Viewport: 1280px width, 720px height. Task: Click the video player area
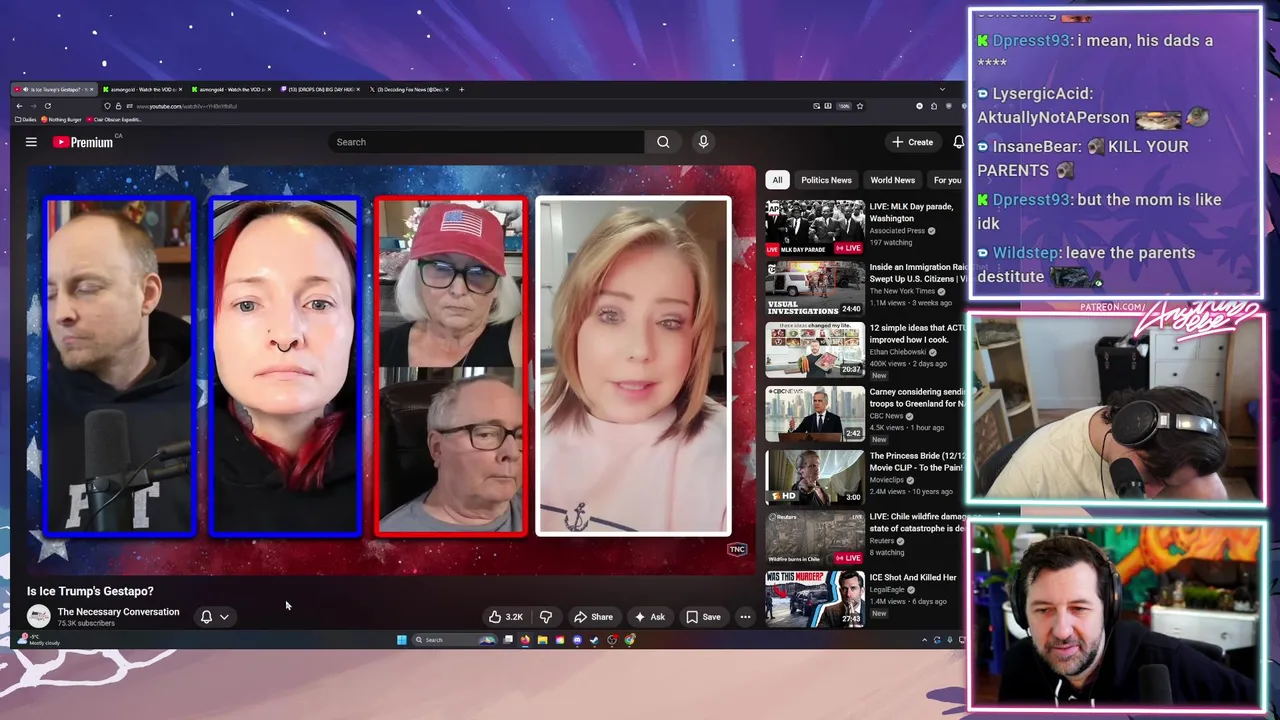[x=391, y=370]
